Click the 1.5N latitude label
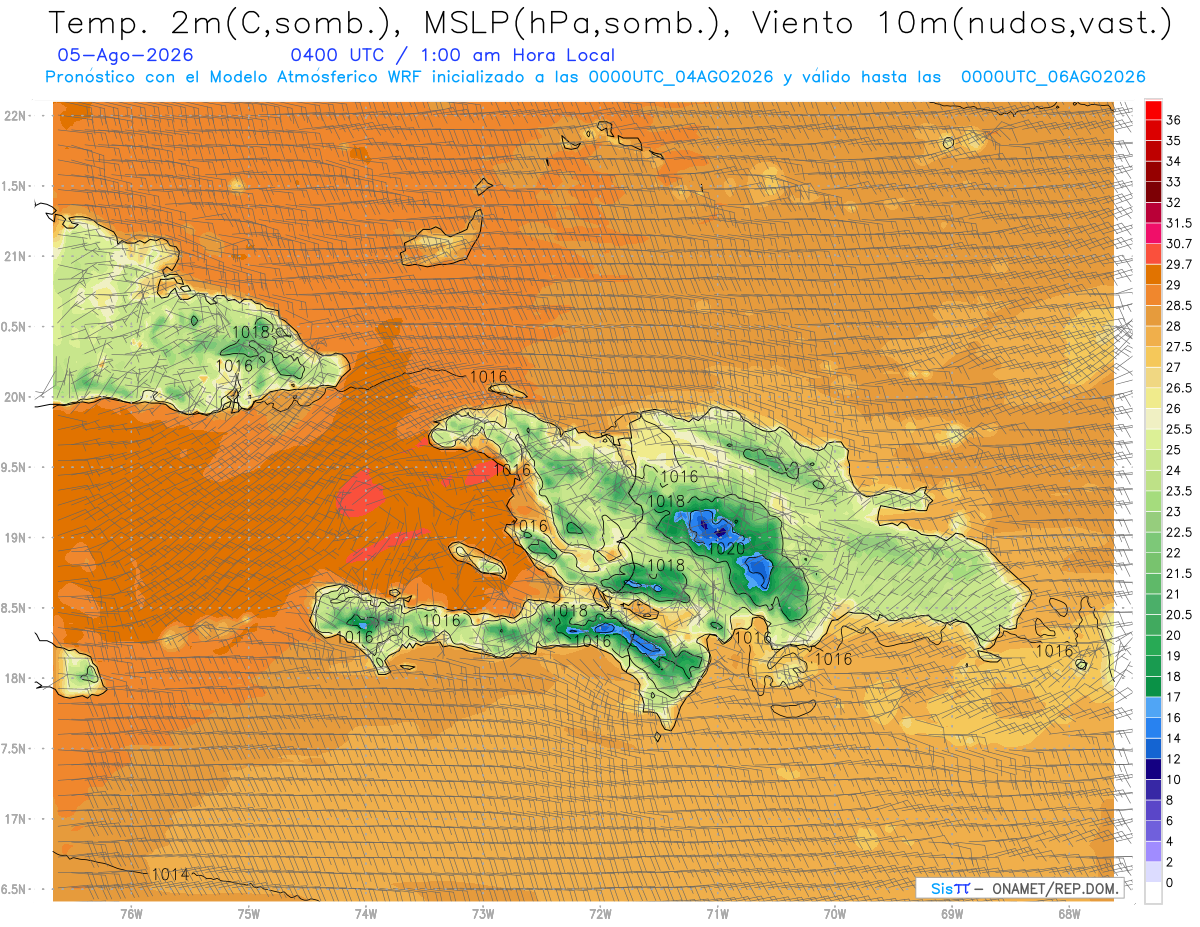Image resolution: width=1200 pixels, height=927 pixels. click(15, 186)
